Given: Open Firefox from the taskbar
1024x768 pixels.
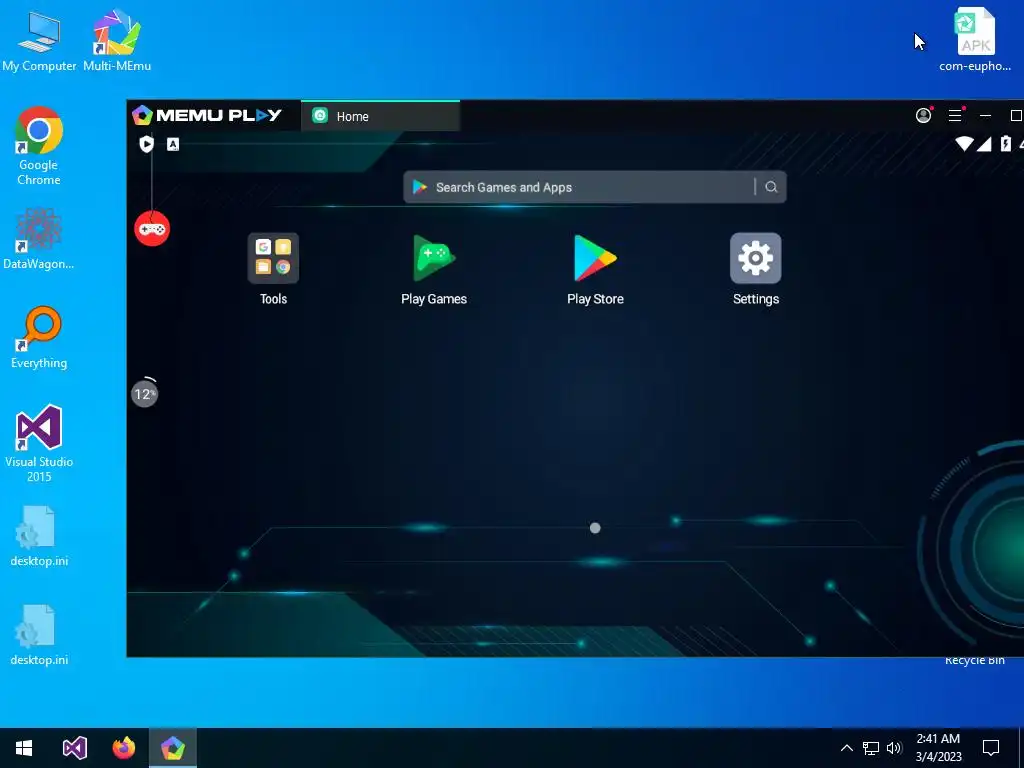Looking at the screenshot, I should (x=123, y=748).
